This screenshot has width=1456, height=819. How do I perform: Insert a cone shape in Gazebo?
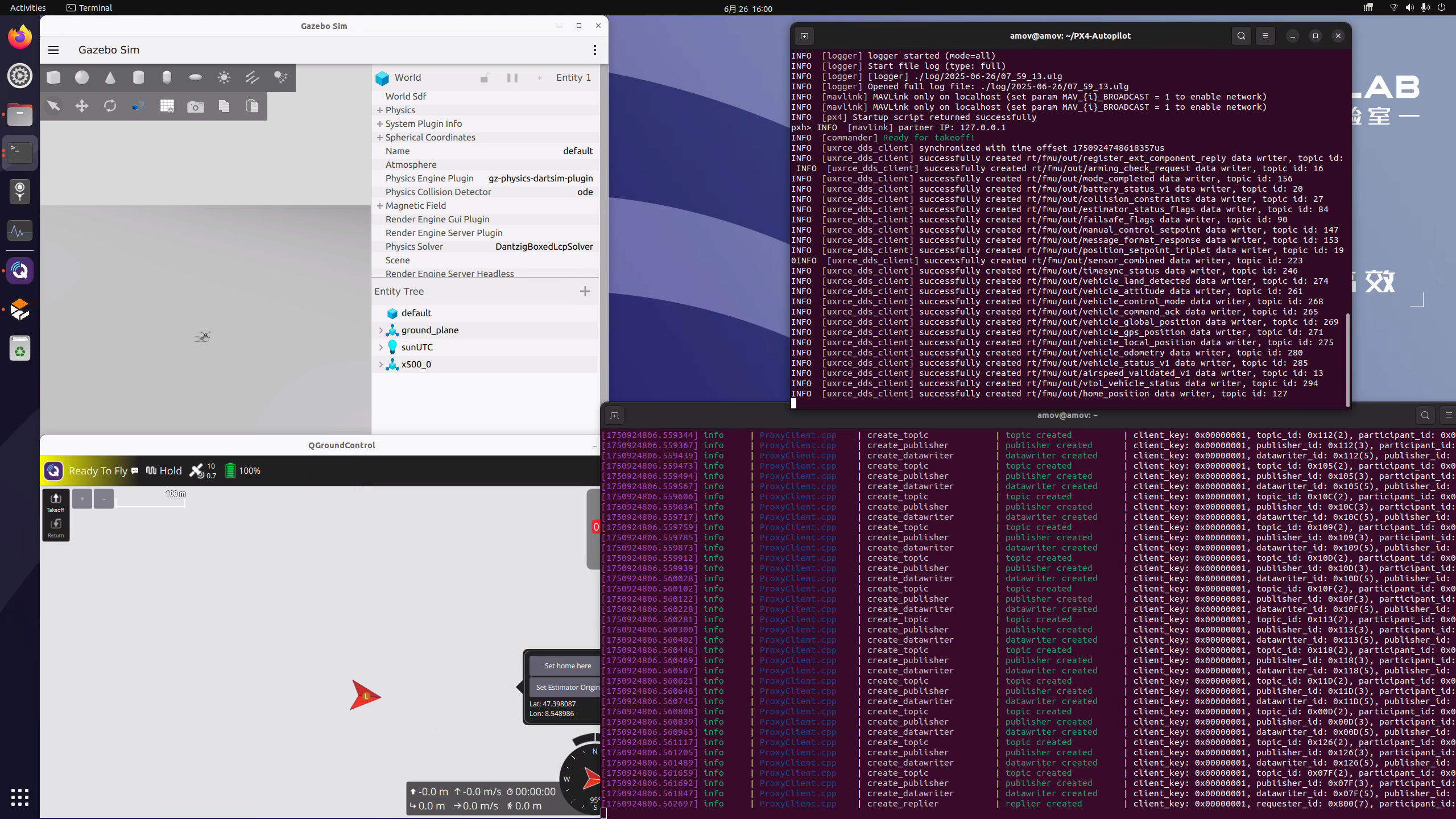(110, 77)
